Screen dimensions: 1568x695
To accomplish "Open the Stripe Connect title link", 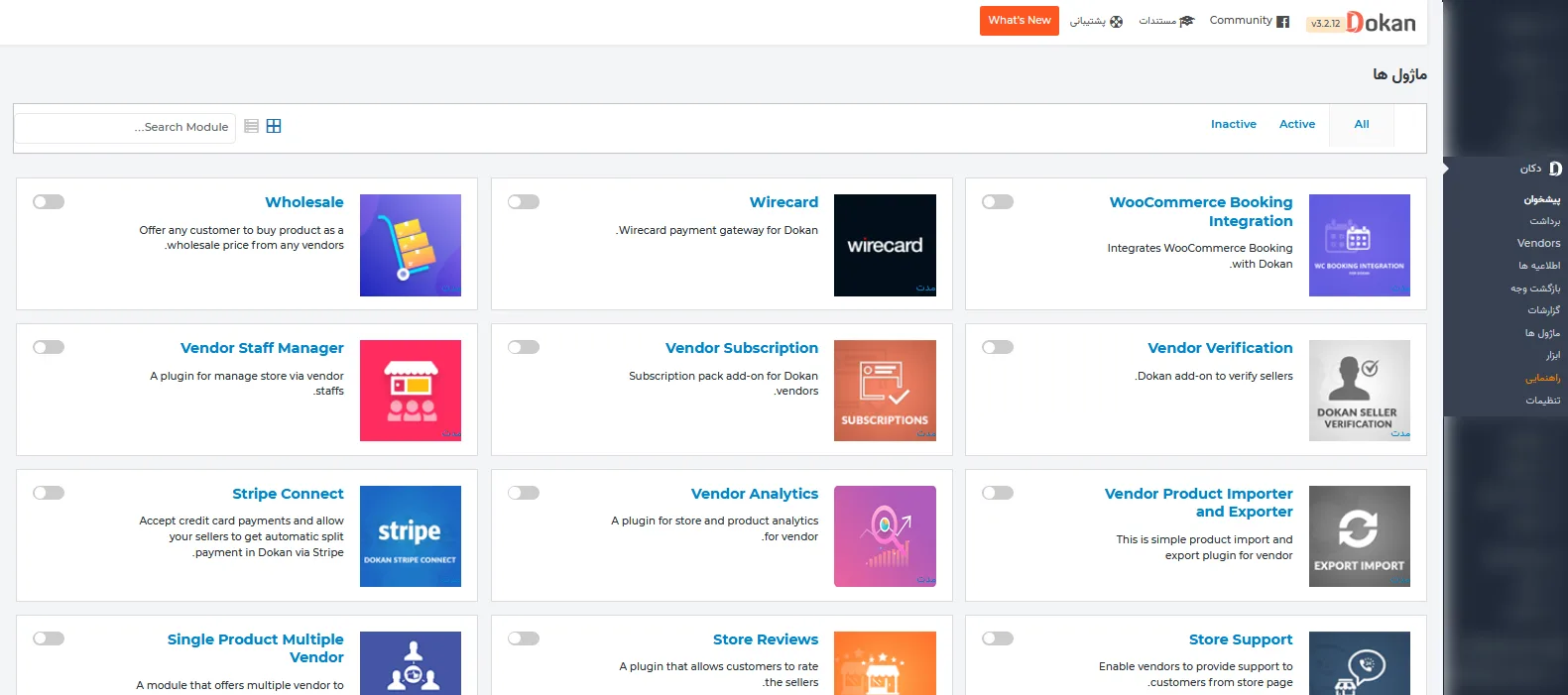I will pyautogui.click(x=288, y=494).
